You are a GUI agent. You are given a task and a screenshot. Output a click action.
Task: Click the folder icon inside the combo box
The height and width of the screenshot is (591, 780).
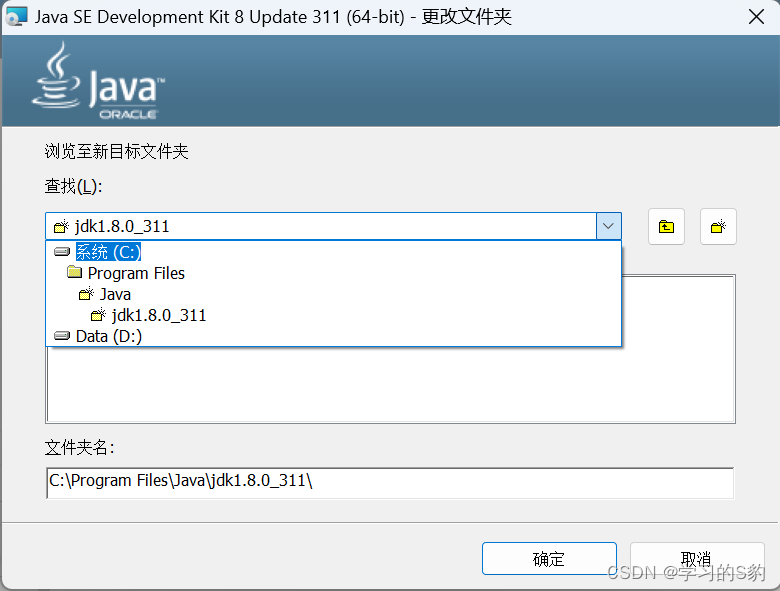click(61, 227)
